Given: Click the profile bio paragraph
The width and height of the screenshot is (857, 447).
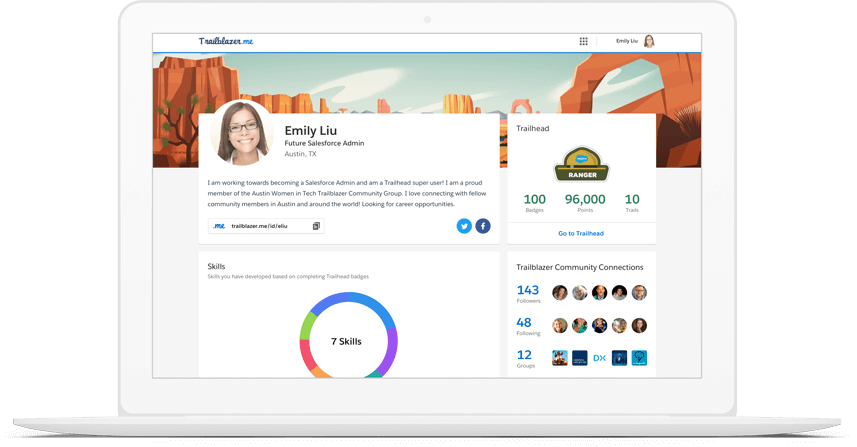Looking at the screenshot, I should pyautogui.click(x=347, y=193).
